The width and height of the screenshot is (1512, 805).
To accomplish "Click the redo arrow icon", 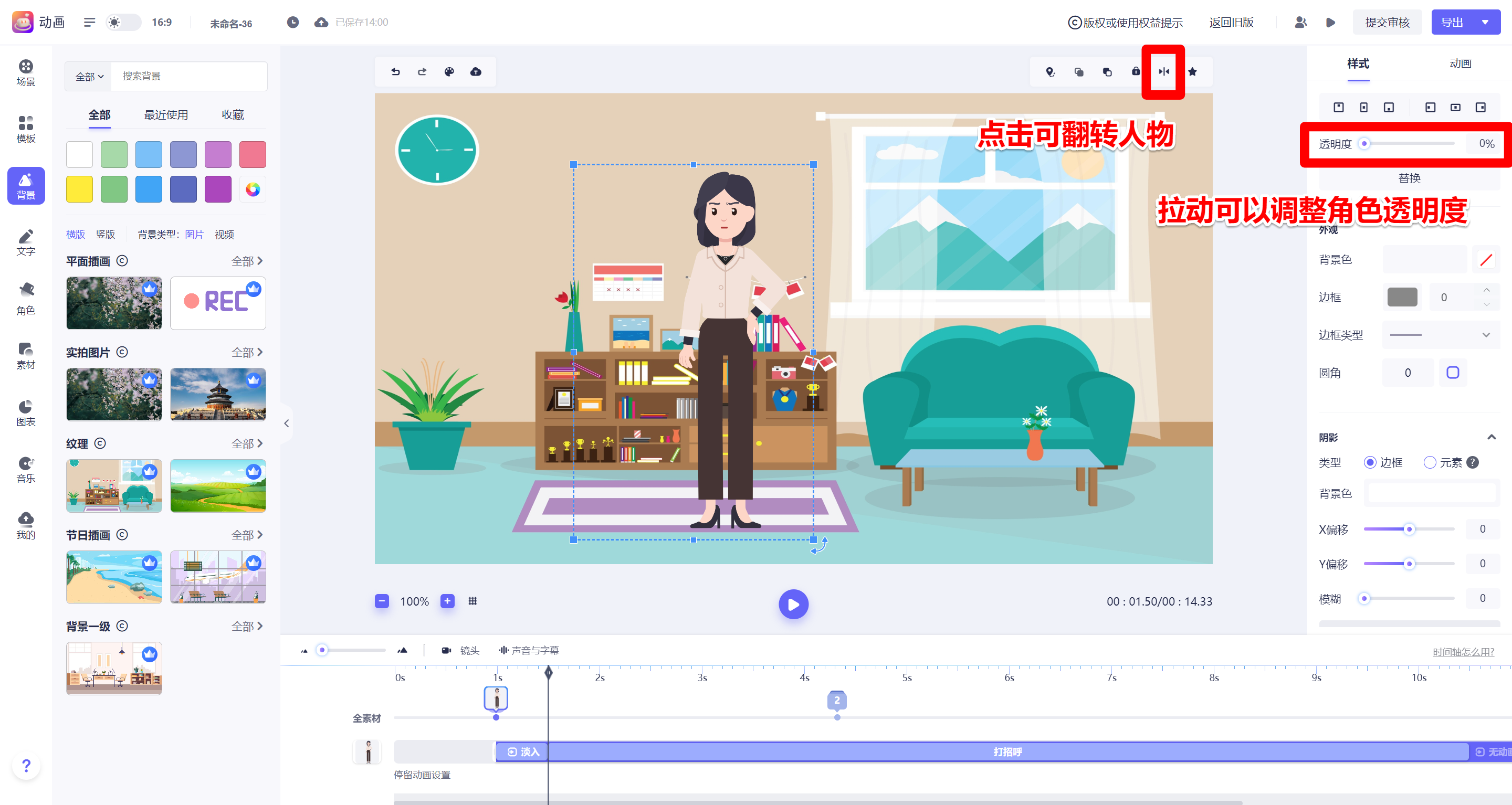I will 422,71.
